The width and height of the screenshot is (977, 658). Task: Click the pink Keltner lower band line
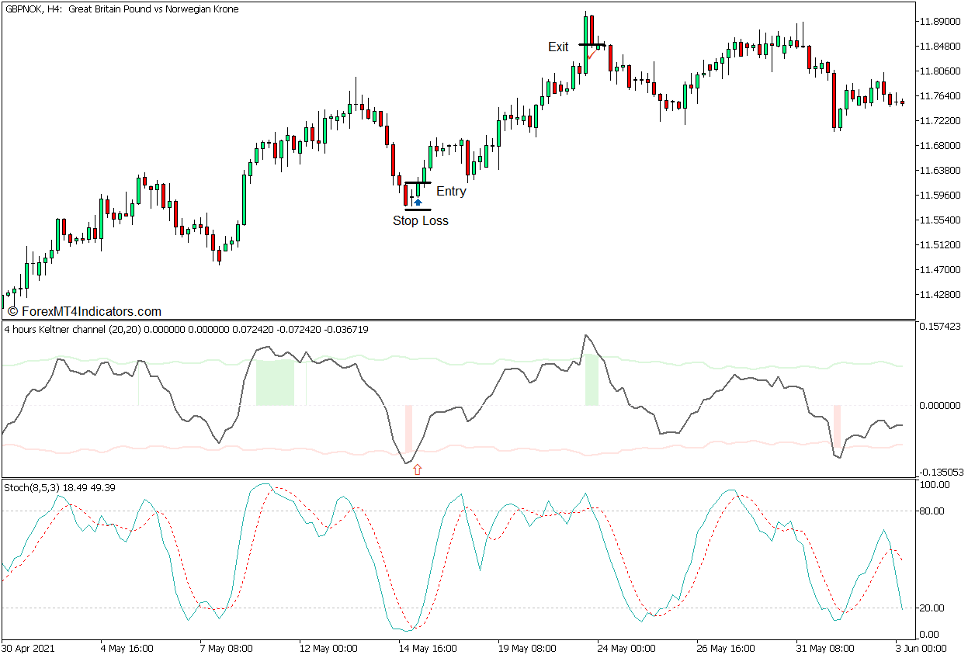(x=750, y=441)
